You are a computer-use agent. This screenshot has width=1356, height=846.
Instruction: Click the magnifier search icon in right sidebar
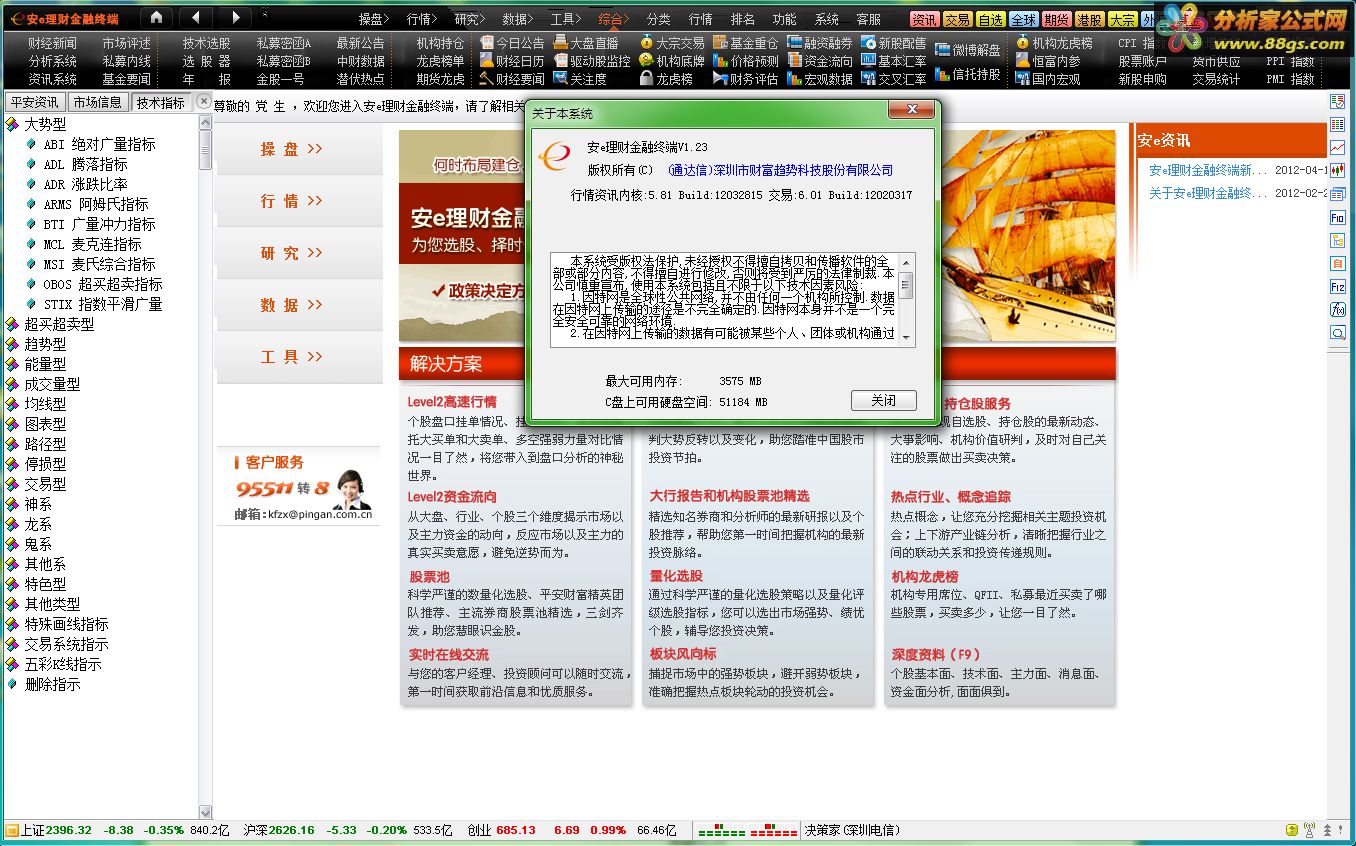pyautogui.click(x=1338, y=333)
